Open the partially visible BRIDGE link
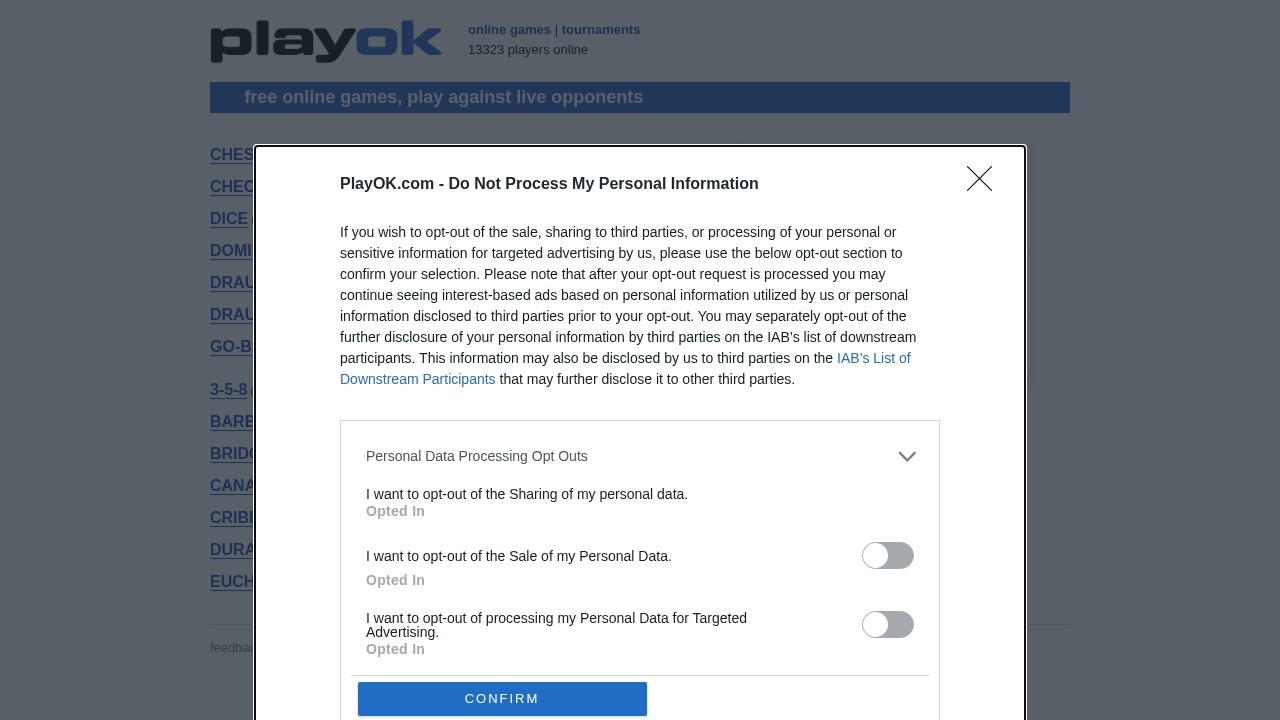The height and width of the screenshot is (720, 1280). pos(231,454)
